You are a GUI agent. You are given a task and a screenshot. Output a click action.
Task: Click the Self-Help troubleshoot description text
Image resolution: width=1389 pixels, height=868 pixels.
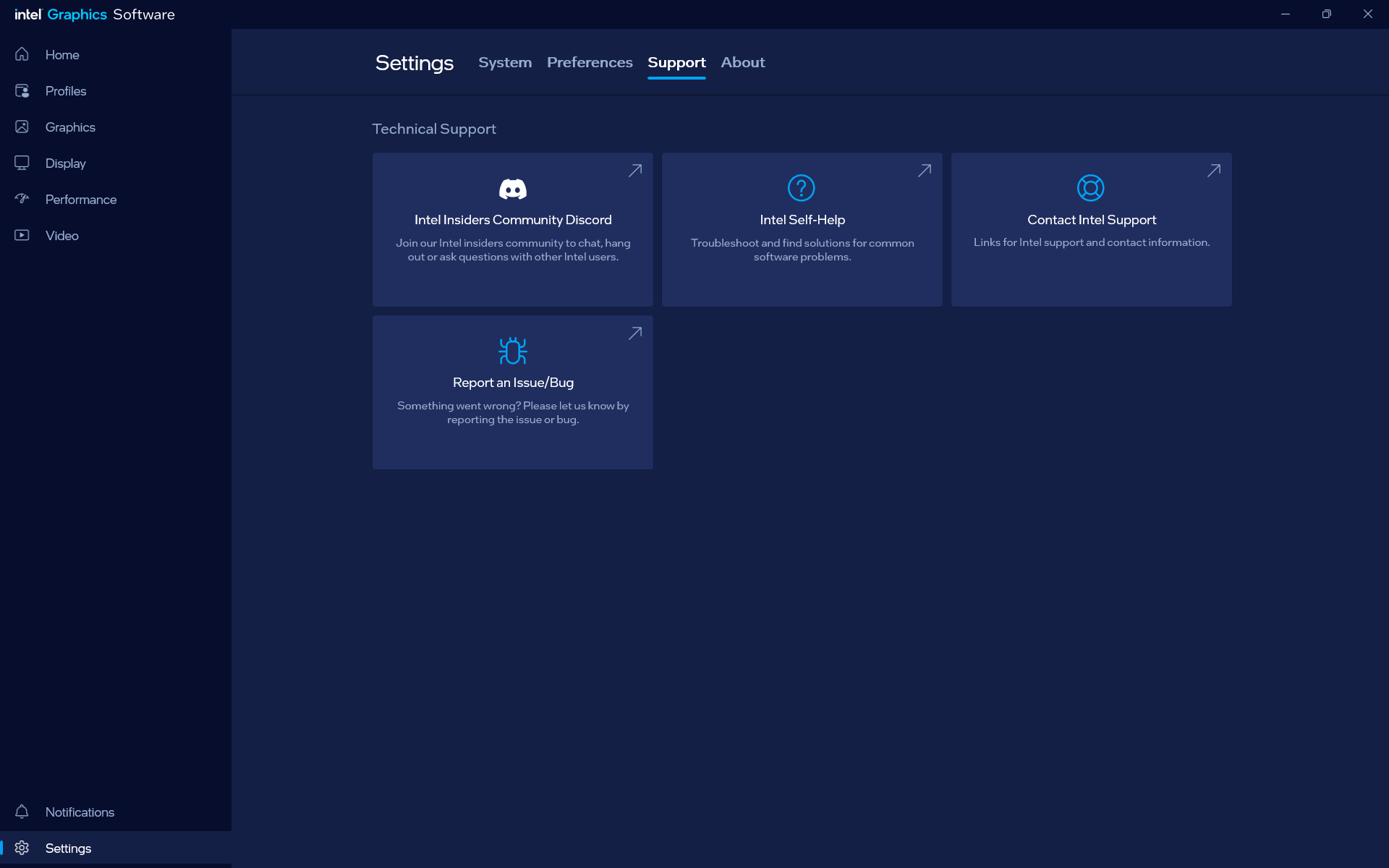click(x=802, y=250)
